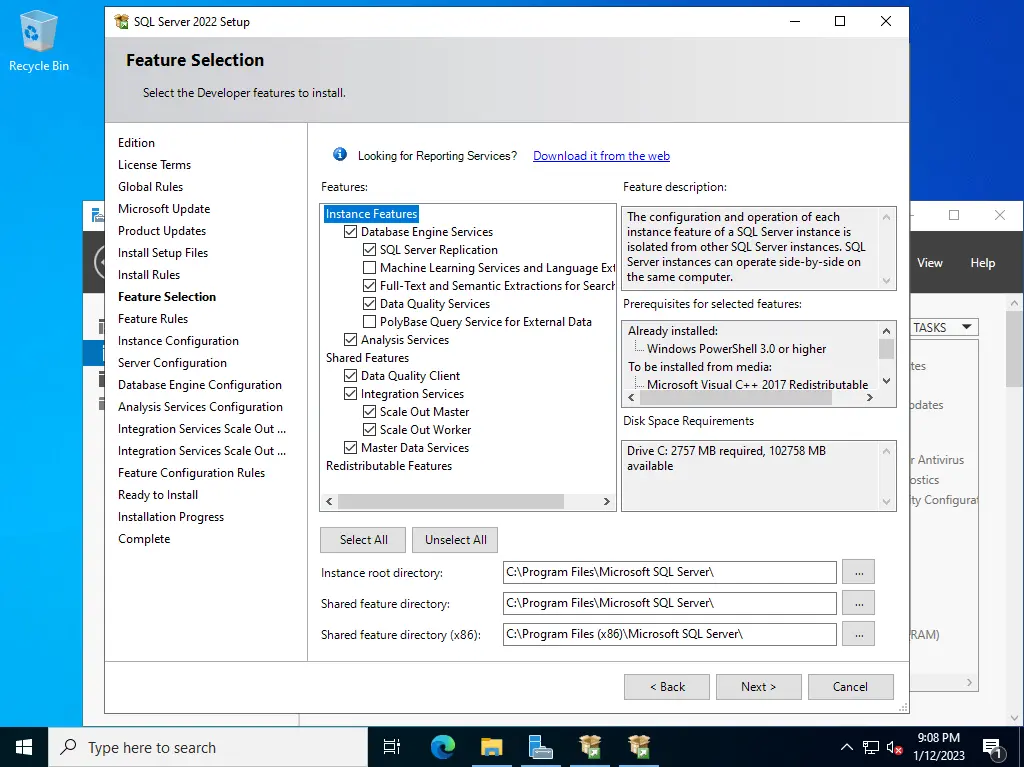Click Download it from the web link
The width and height of the screenshot is (1024, 767).
pyautogui.click(x=601, y=155)
